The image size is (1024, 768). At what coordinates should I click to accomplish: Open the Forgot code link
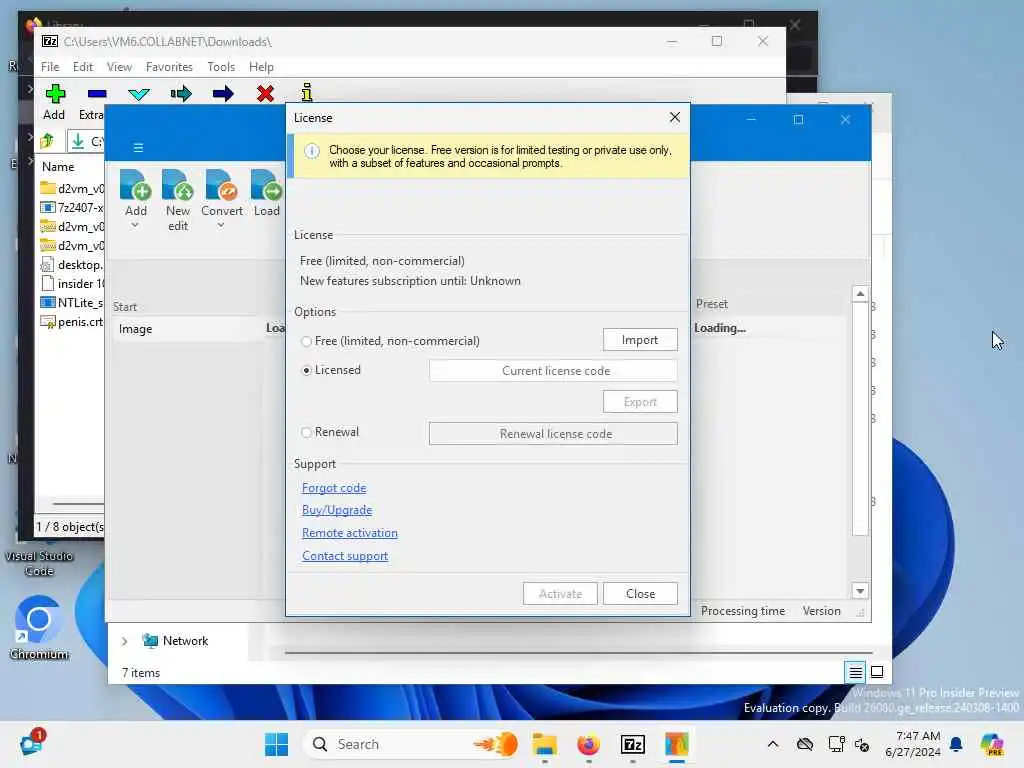click(334, 488)
